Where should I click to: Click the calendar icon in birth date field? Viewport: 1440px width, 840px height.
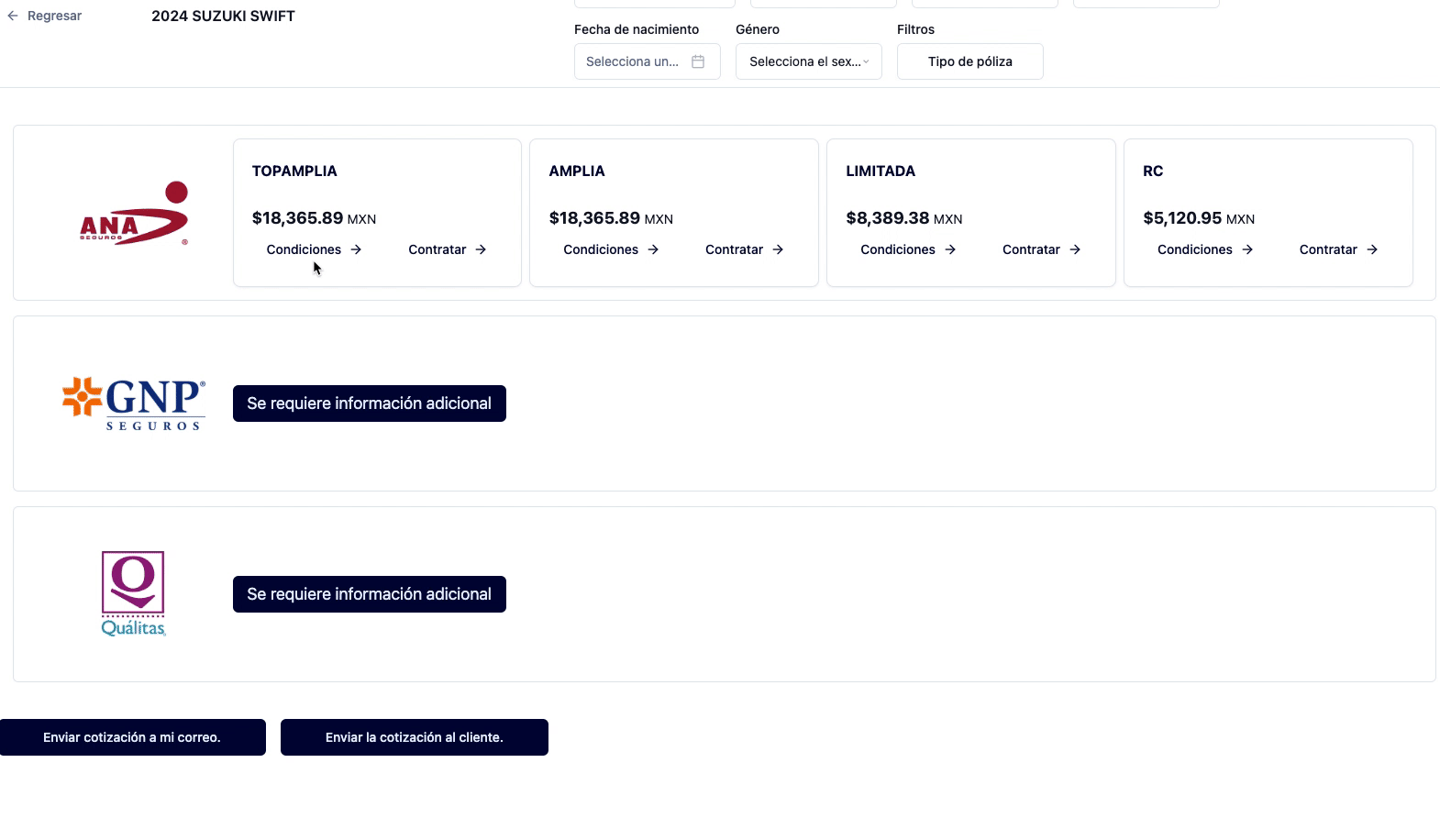698,61
